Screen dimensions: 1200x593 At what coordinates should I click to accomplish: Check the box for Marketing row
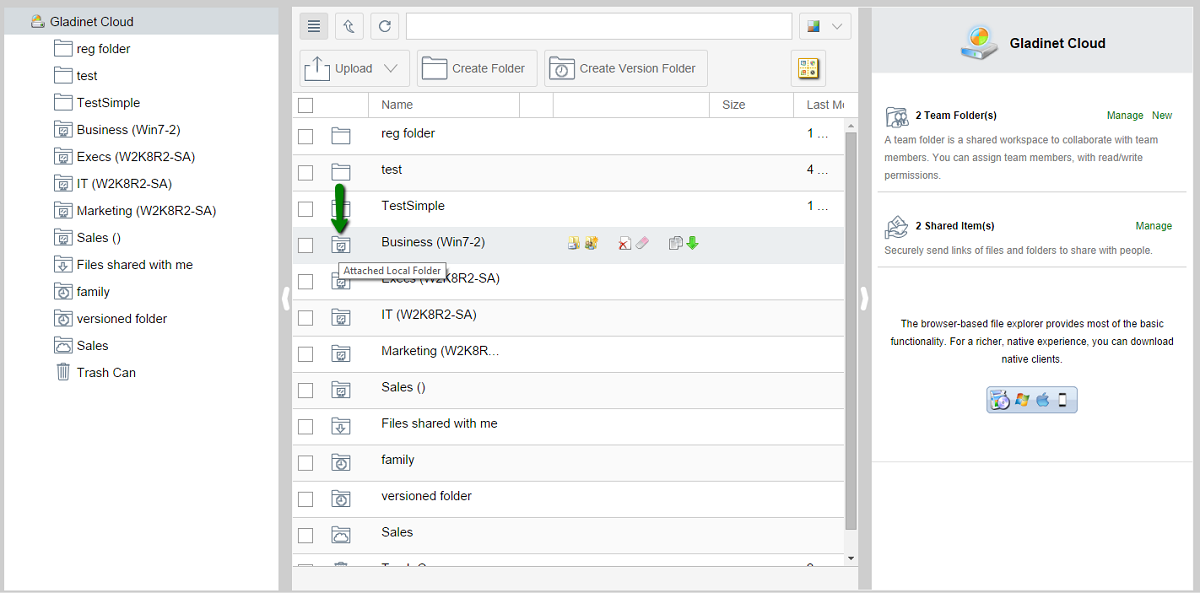pos(306,354)
